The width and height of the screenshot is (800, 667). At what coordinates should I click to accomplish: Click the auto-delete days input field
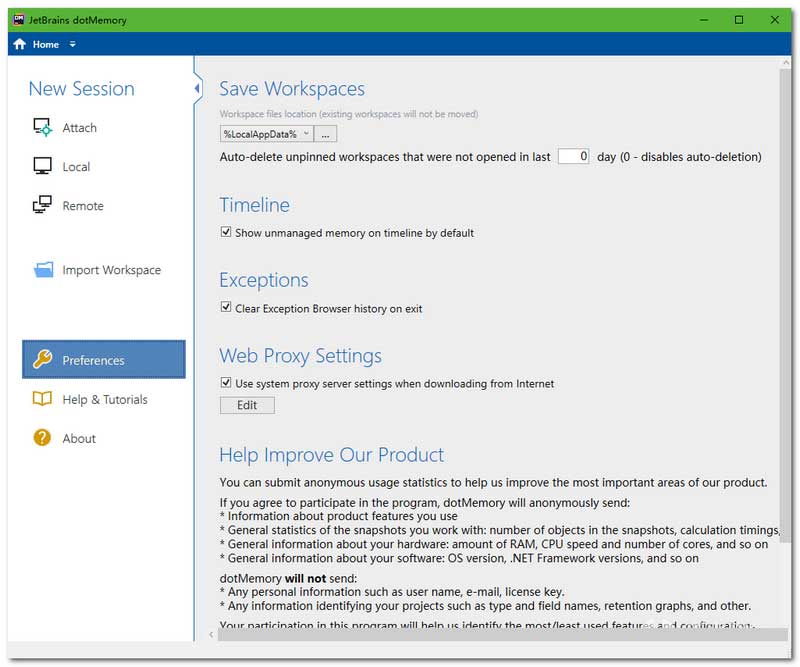[573, 156]
